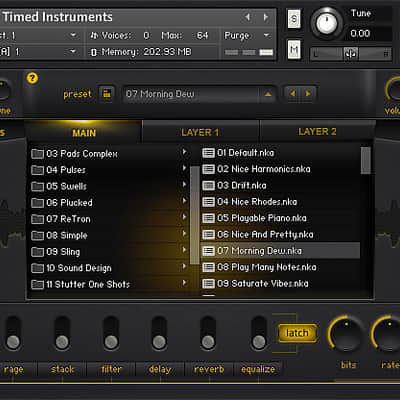
Task: Open the equalize effect tab
Action: pyautogui.click(x=258, y=369)
